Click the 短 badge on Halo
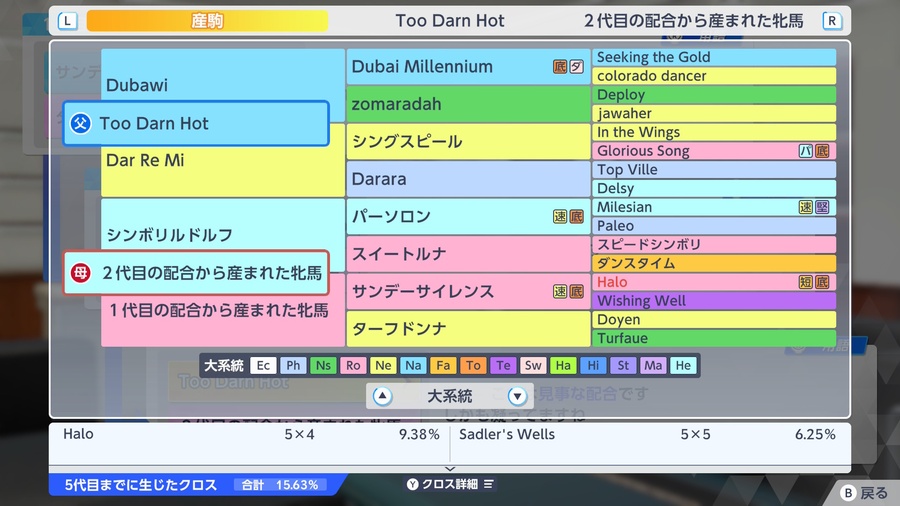900x506 pixels. click(806, 282)
